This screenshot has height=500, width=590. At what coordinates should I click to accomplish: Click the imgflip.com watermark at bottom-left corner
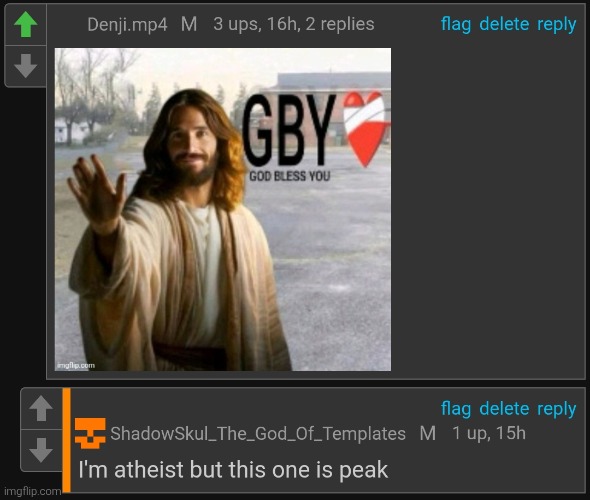pyautogui.click(x=32, y=491)
